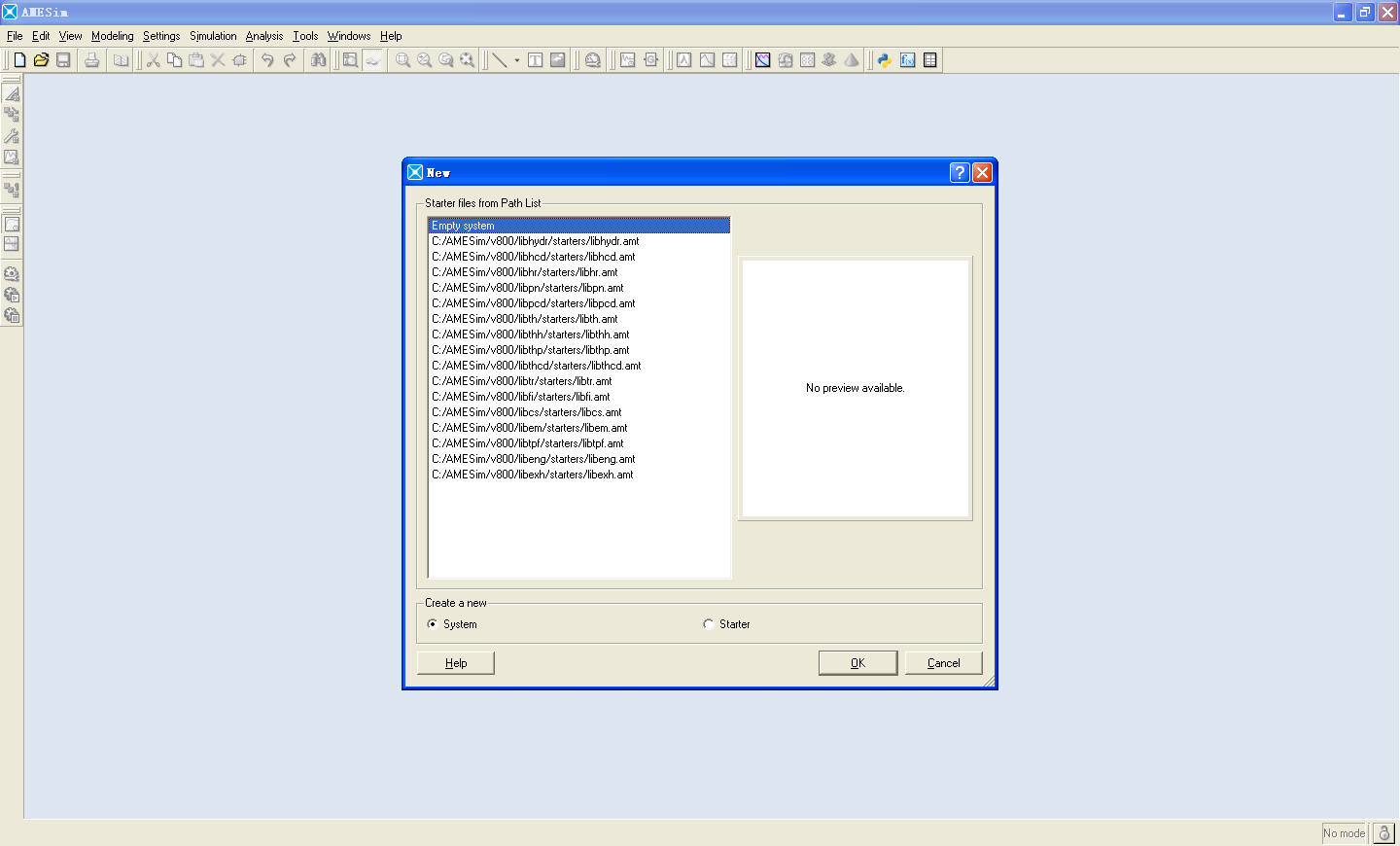Click the Find binoculars icon
Screen dimensions: 1400x846
318,60
